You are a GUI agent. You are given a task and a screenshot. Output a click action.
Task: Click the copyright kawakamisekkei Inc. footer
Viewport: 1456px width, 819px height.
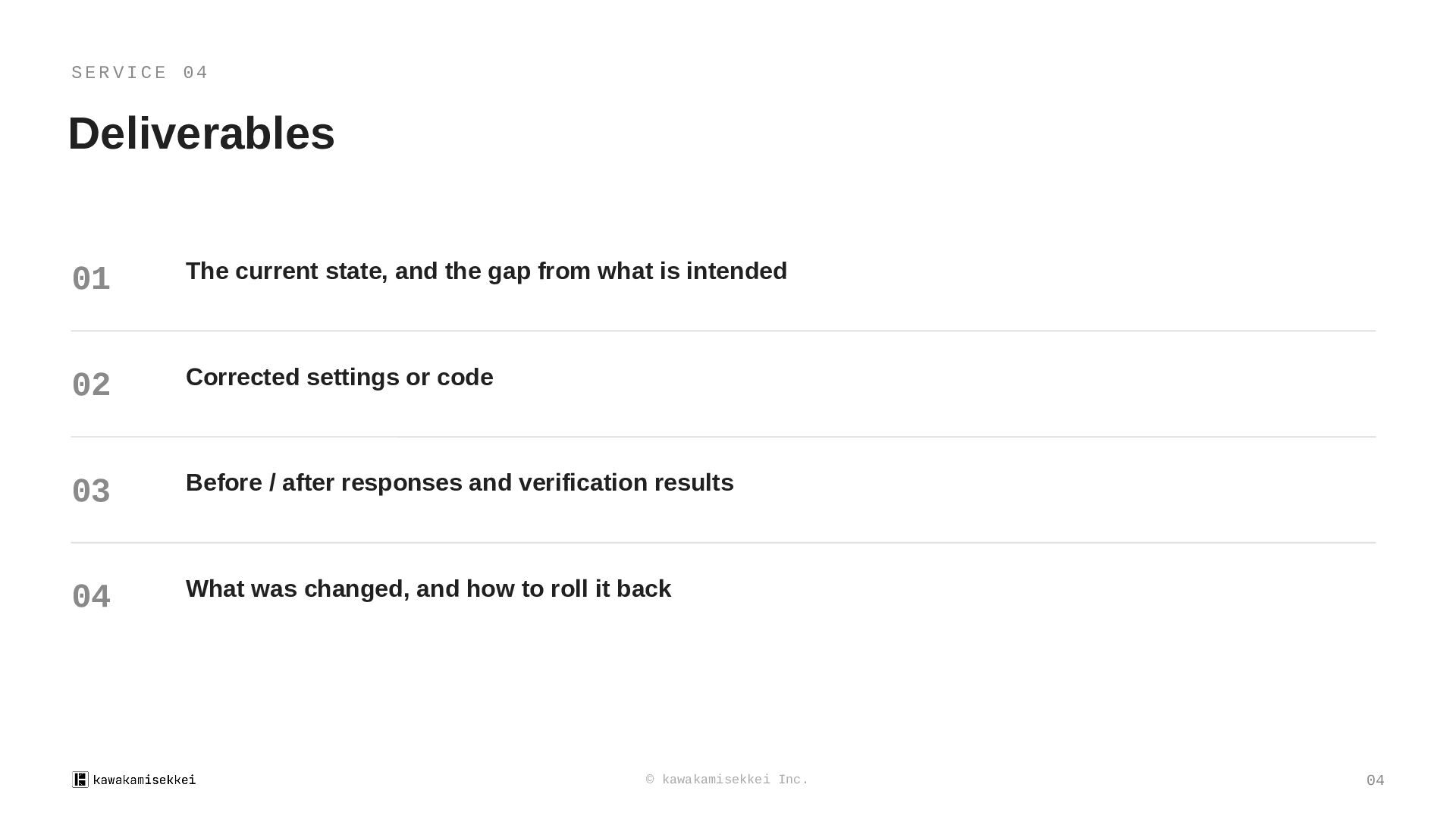727,780
